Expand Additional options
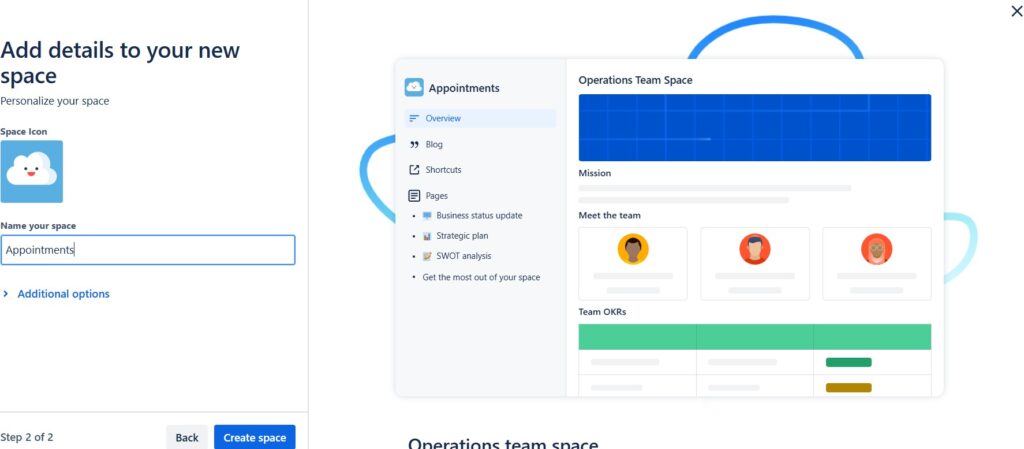Screen dimensions: 1024x449 [57, 294]
